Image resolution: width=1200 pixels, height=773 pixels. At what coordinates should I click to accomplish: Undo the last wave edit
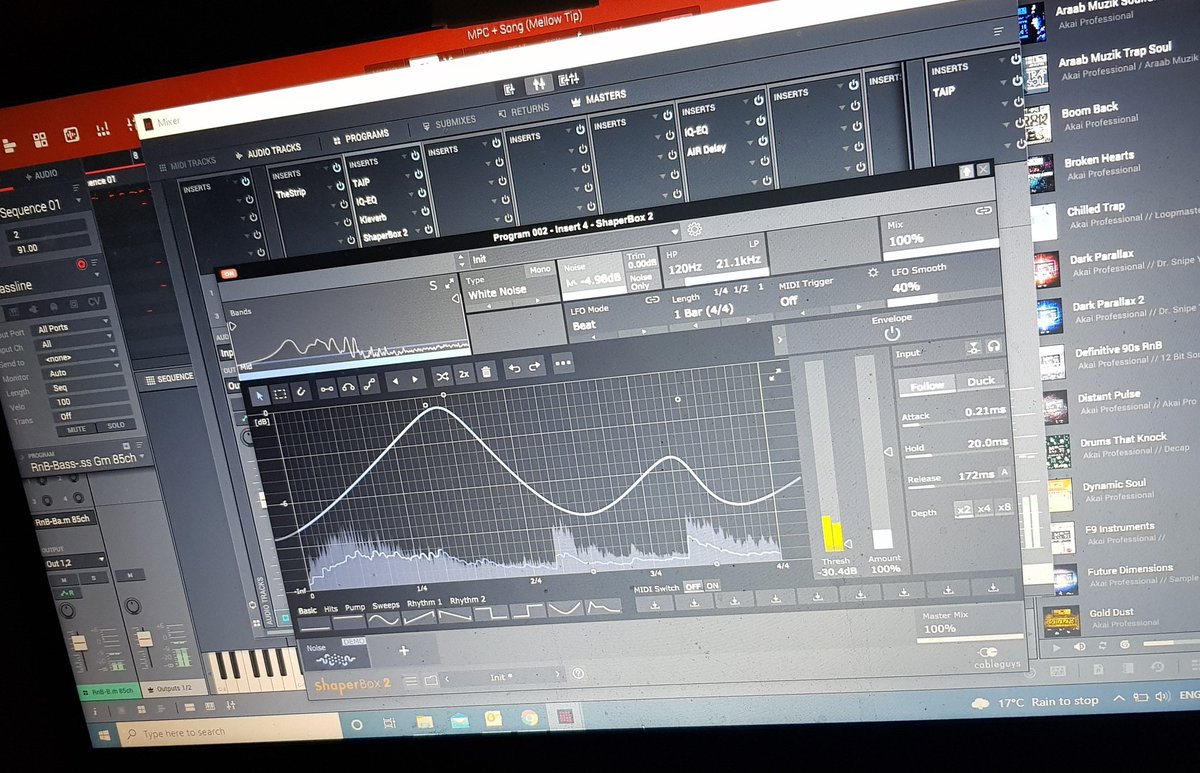pyautogui.click(x=514, y=368)
